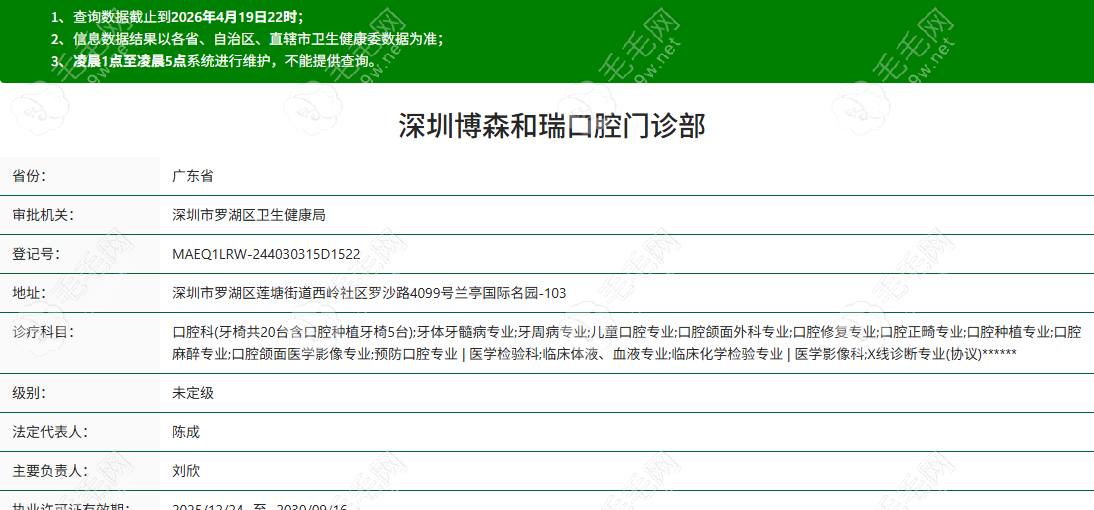Click the value 广东省
Screen dimensions: 1094x510
[193, 176]
